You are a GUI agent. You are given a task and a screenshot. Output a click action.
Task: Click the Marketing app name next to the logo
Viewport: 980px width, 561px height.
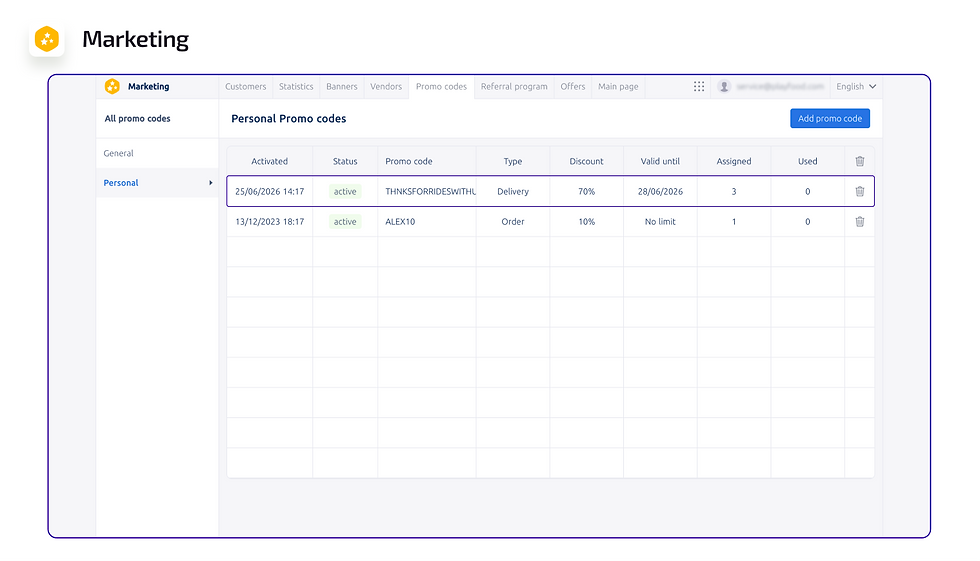pos(148,86)
